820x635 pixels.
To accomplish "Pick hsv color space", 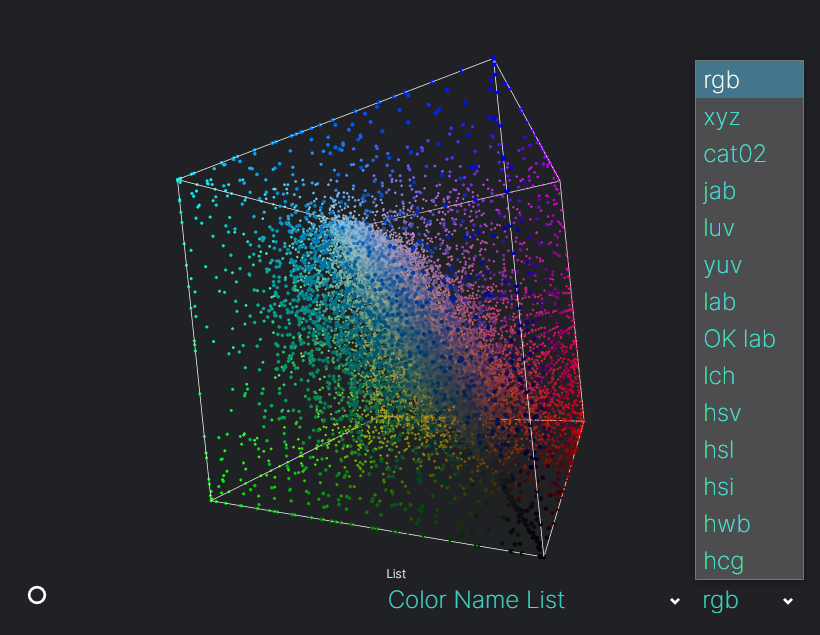I will click(x=749, y=413).
